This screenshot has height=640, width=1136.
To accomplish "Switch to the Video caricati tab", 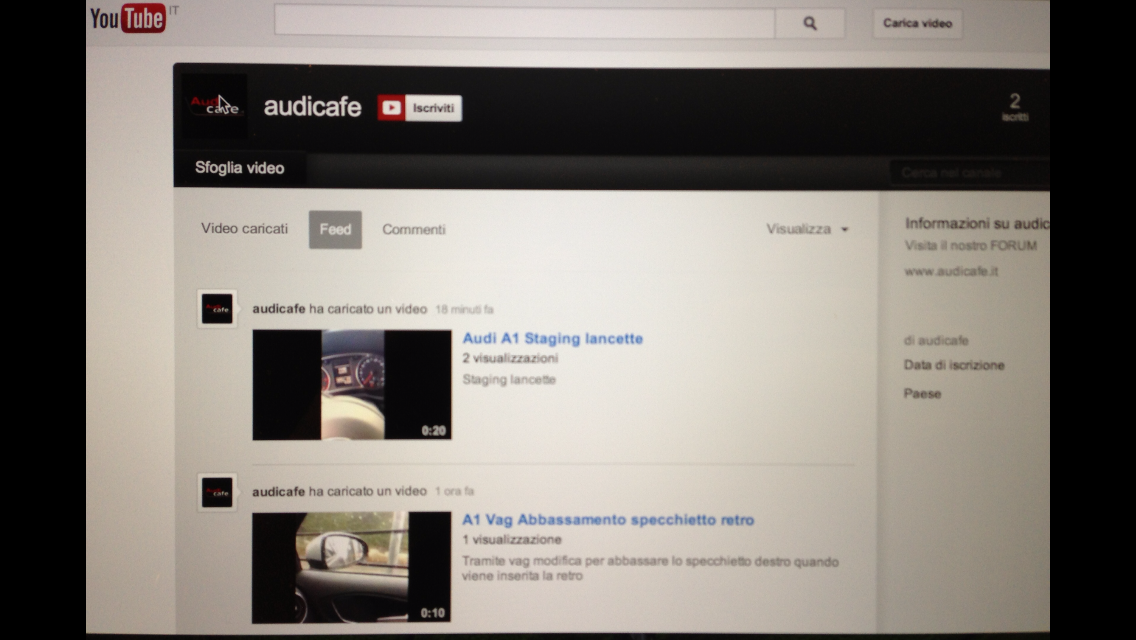I will click(244, 228).
